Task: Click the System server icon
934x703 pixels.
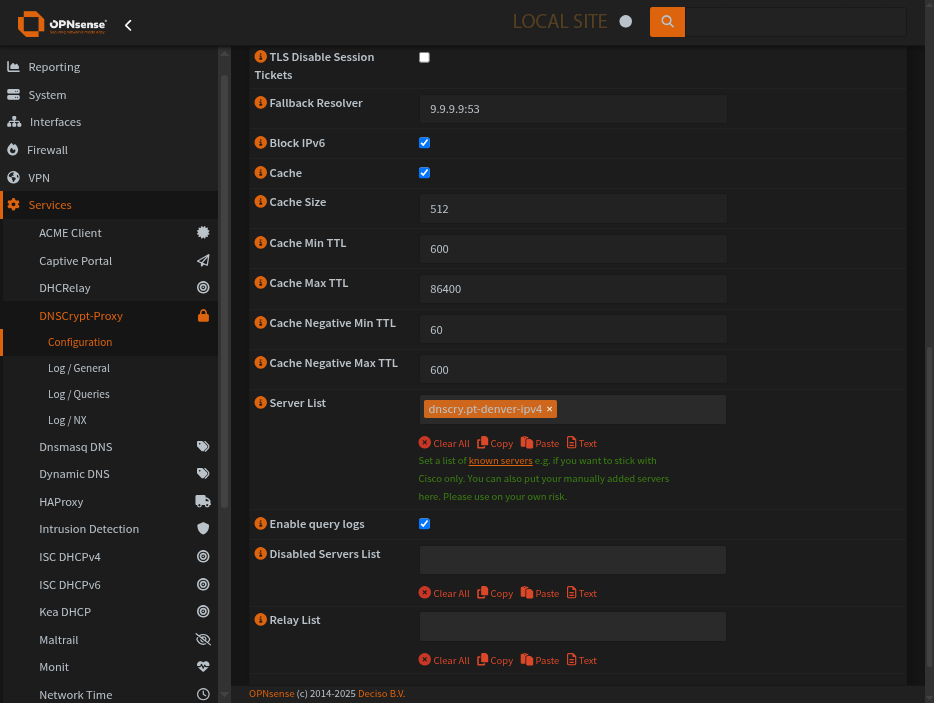Action: point(14,95)
